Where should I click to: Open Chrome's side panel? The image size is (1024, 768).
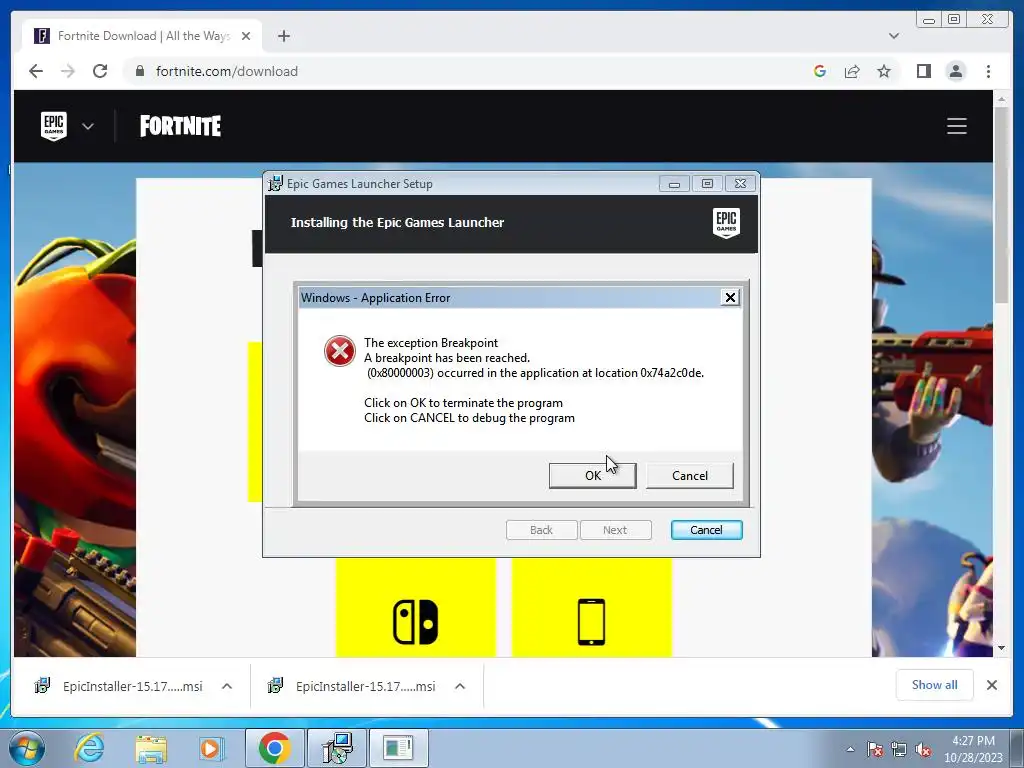(x=923, y=71)
